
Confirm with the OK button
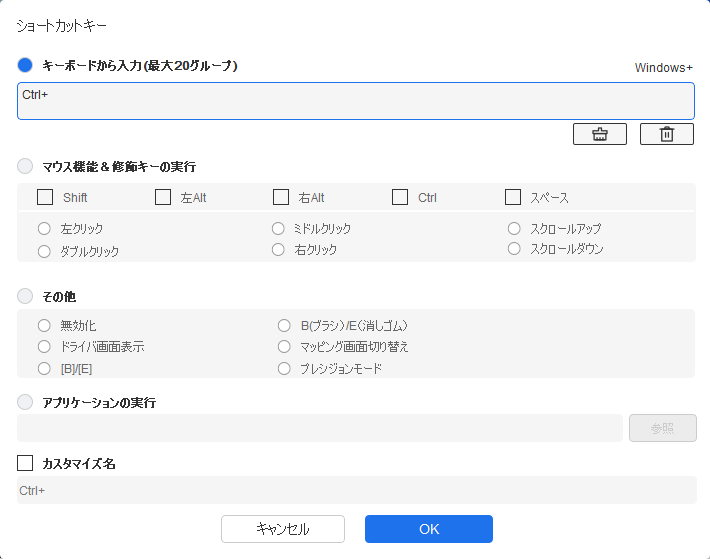pyautogui.click(x=428, y=529)
